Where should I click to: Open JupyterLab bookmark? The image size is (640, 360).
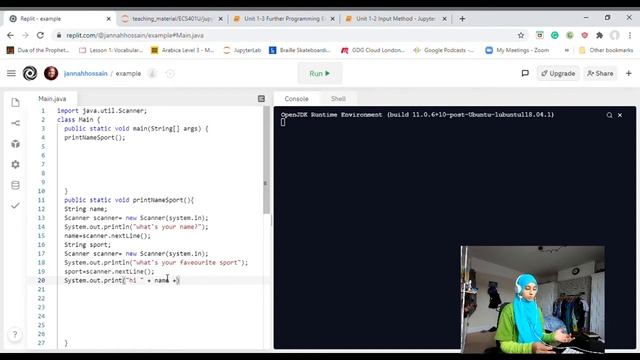242,50
